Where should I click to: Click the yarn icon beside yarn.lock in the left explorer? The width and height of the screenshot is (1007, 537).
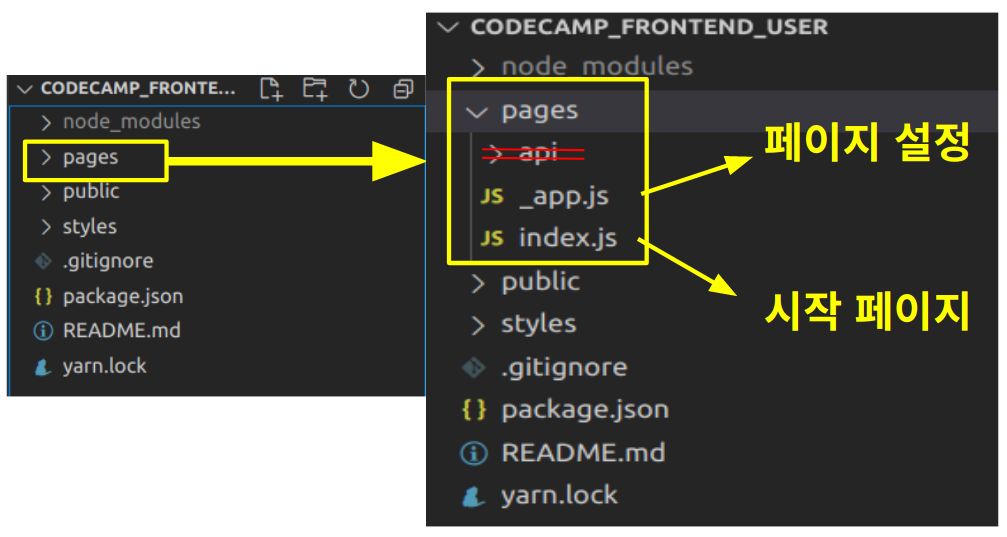43,366
